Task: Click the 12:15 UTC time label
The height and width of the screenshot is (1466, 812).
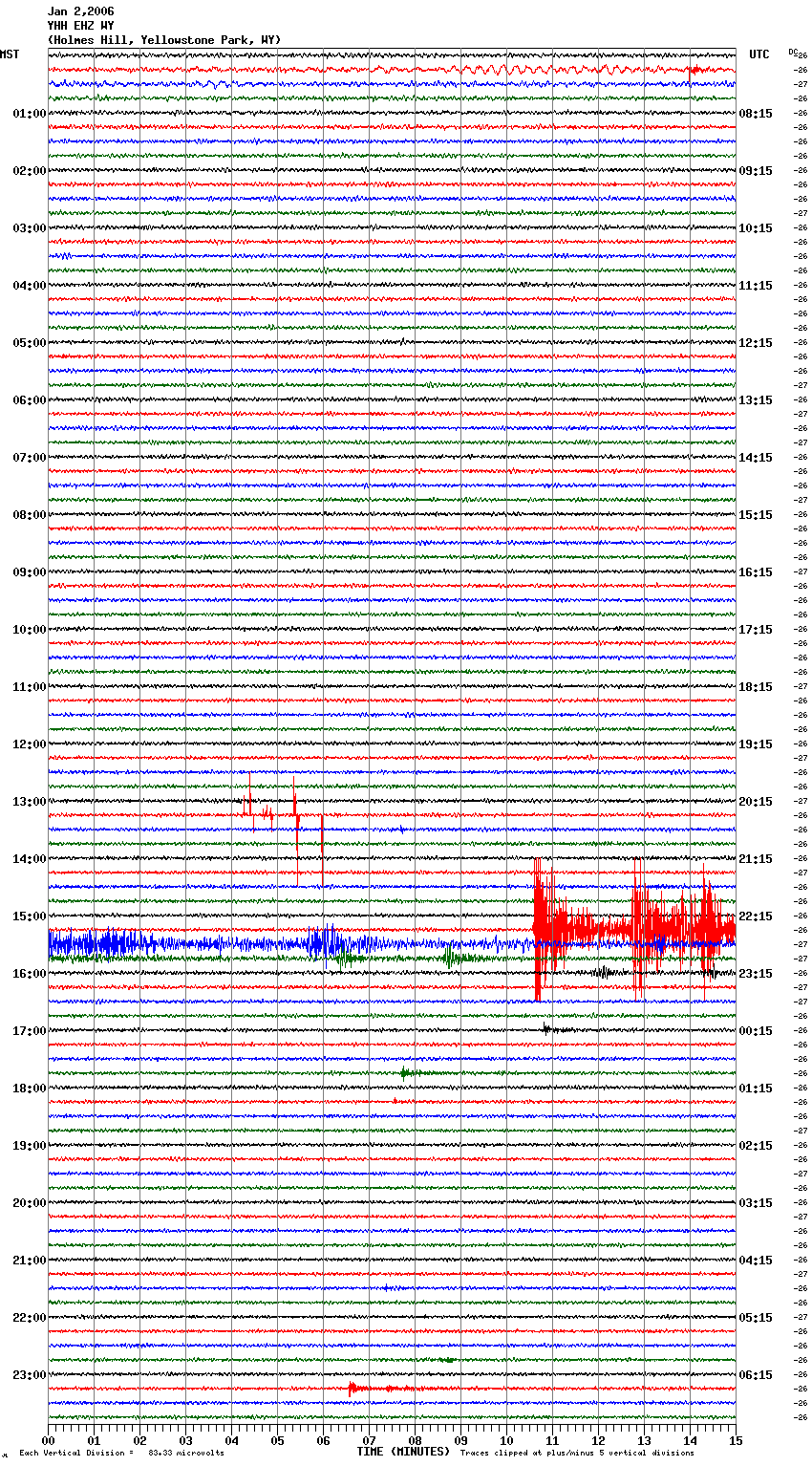Action: pos(756,343)
